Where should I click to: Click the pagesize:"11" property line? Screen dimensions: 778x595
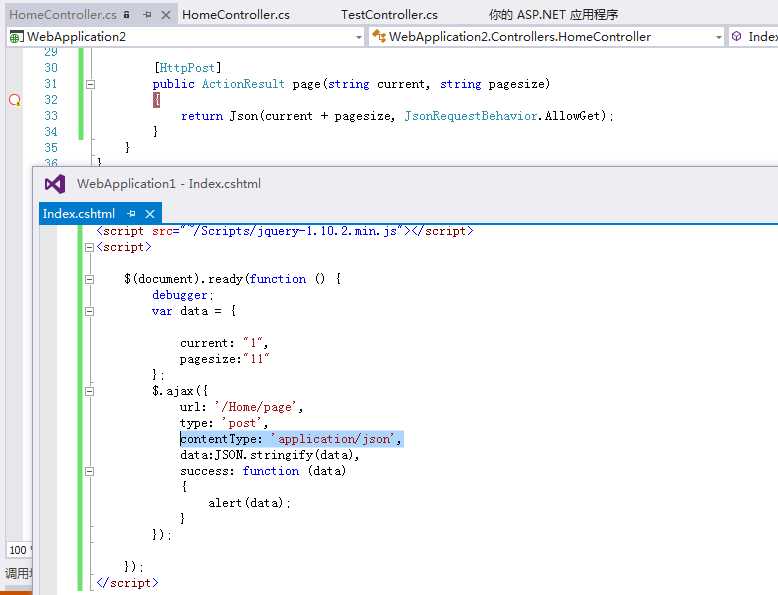pyautogui.click(x=224, y=359)
